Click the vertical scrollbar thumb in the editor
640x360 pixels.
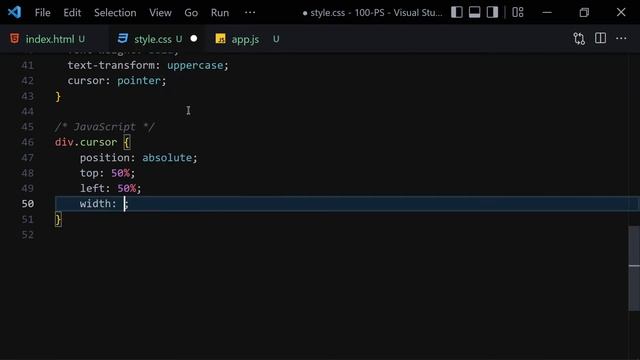pos(634,268)
